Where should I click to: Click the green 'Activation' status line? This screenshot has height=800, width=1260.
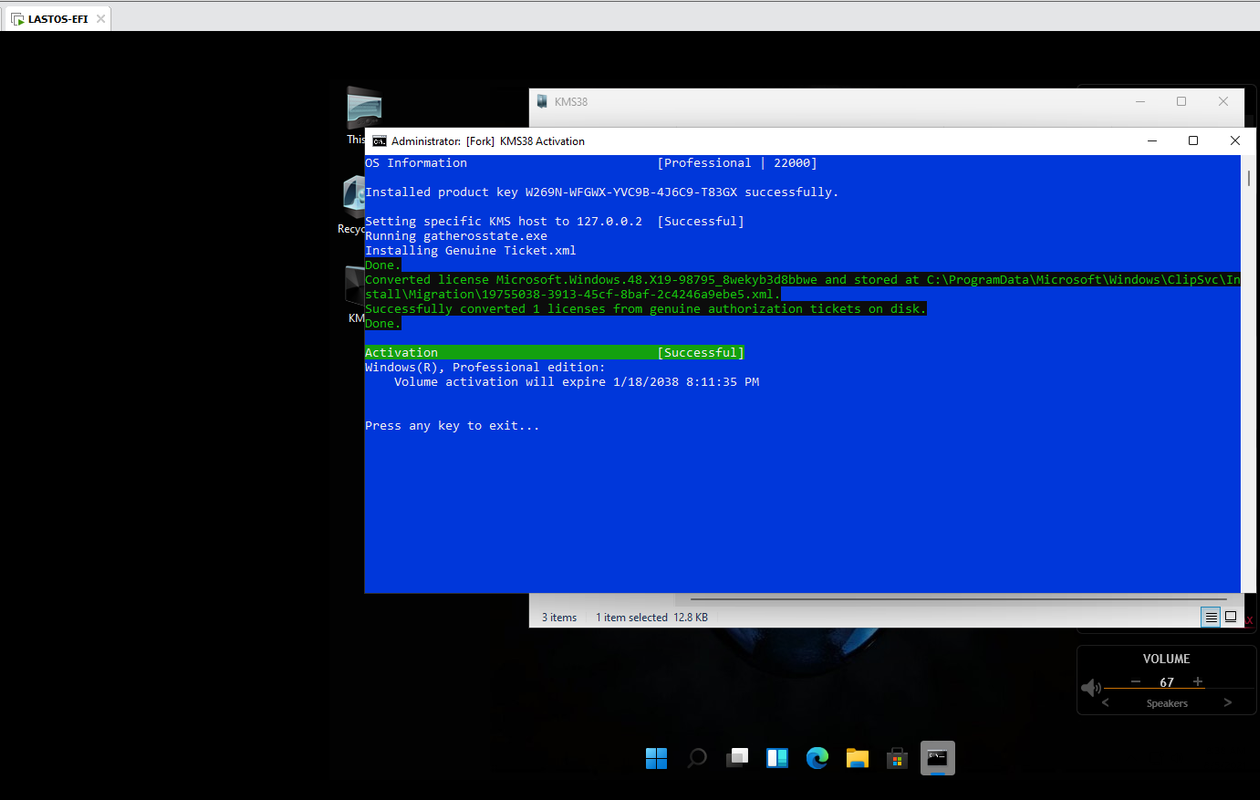[x=555, y=353]
